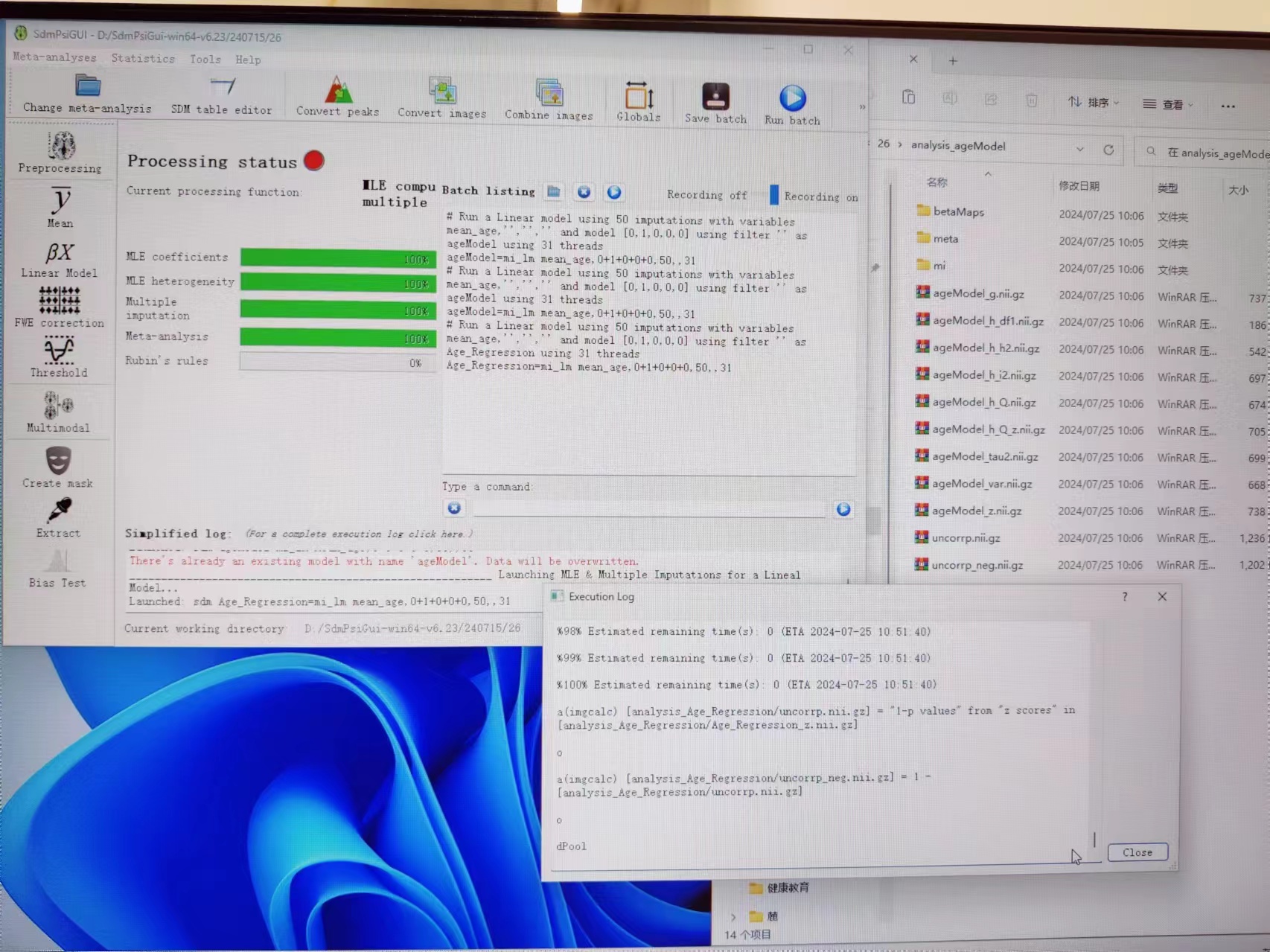Image resolution: width=1270 pixels, height=952 pixels.
Task: Switch to Recording off
Action: pos(706,195)
